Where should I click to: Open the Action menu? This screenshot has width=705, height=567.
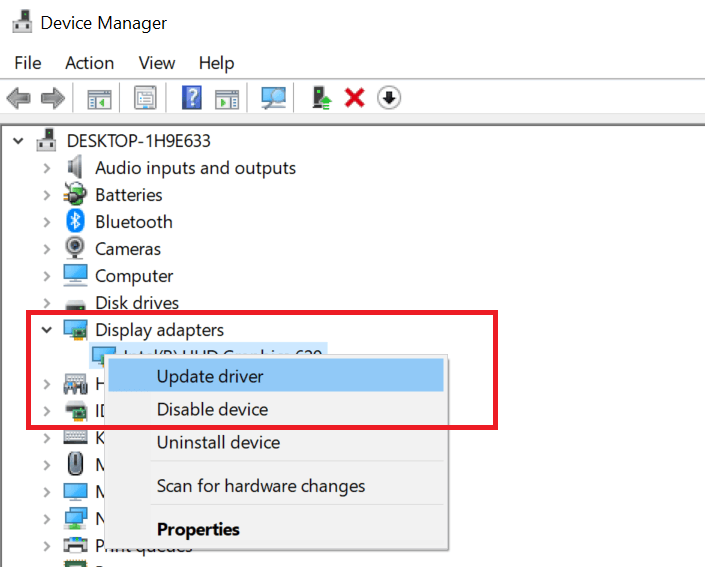point(89,63)
